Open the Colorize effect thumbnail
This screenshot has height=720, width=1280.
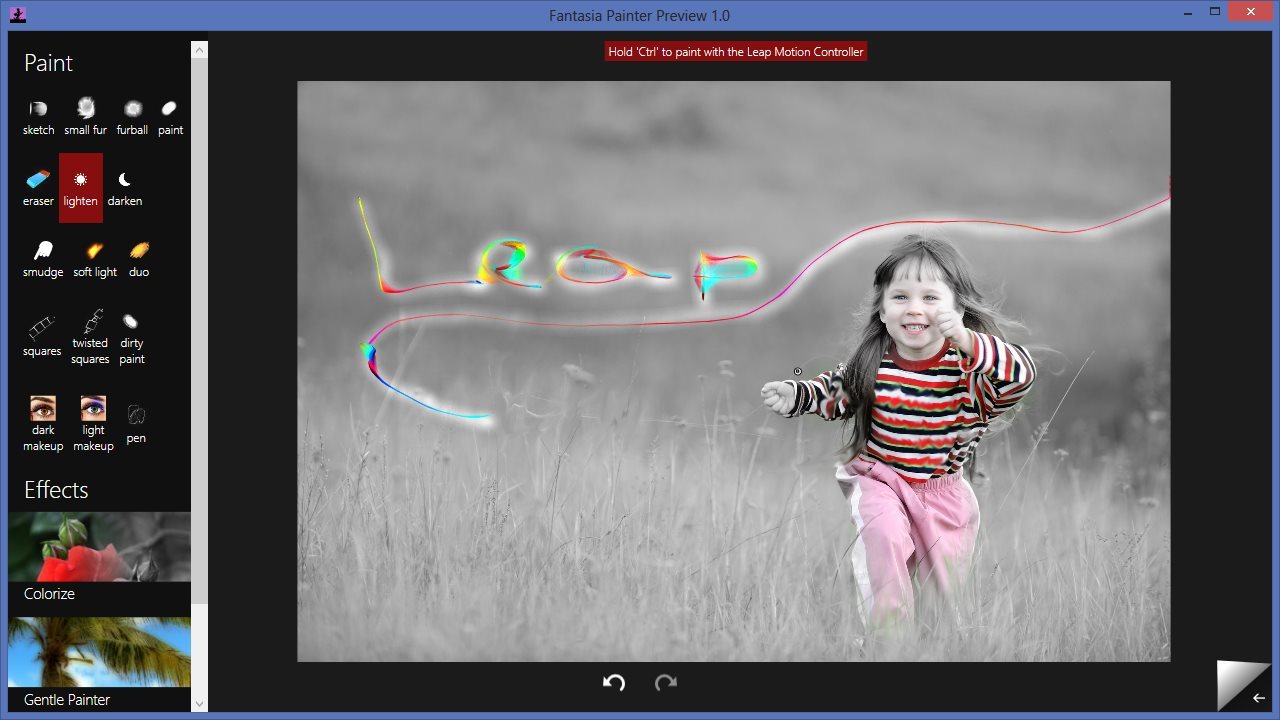99,558
